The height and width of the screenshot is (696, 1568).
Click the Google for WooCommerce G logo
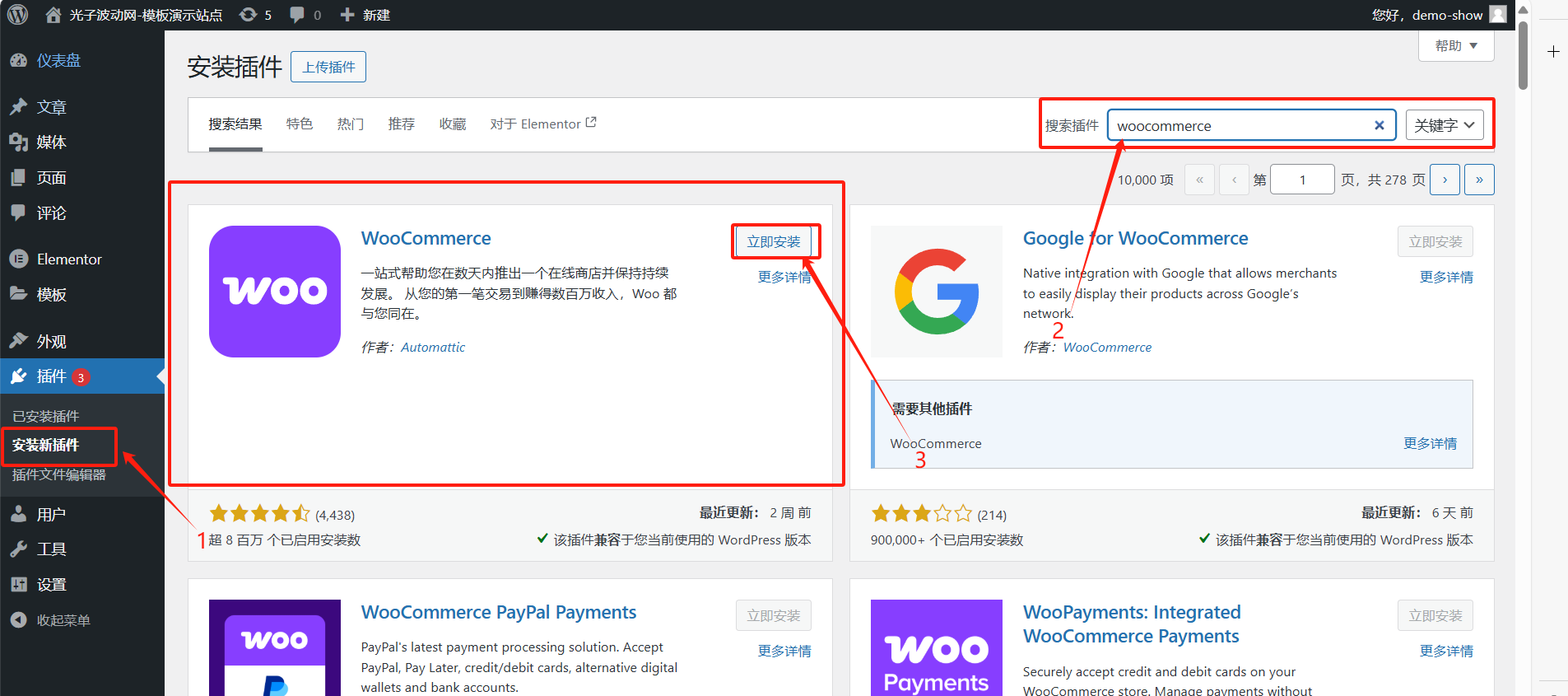pyautogui.click(x=937, y=292)
